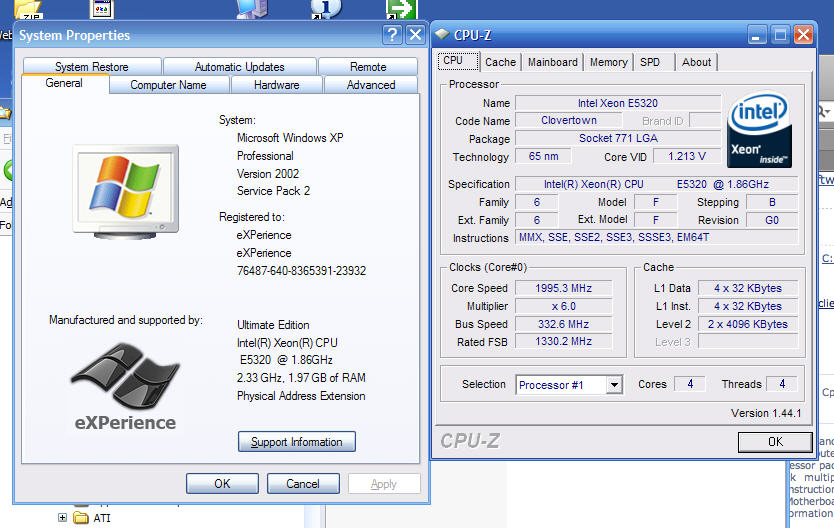Click the CPU-Z title bar app icon
The image size is (834, 528).
442,35
